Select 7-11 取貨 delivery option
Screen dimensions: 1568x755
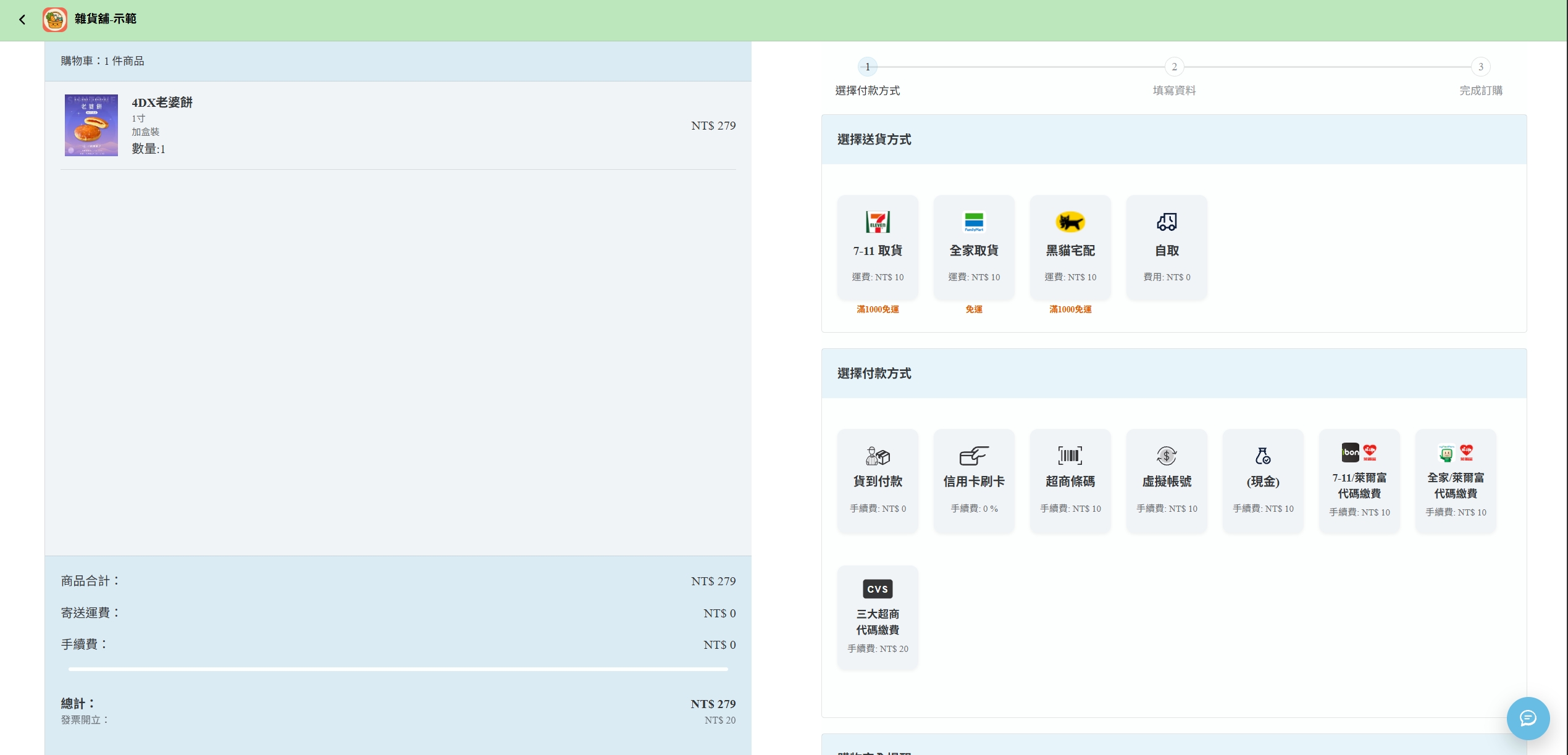pyautogui.click(x=878, y=247)
